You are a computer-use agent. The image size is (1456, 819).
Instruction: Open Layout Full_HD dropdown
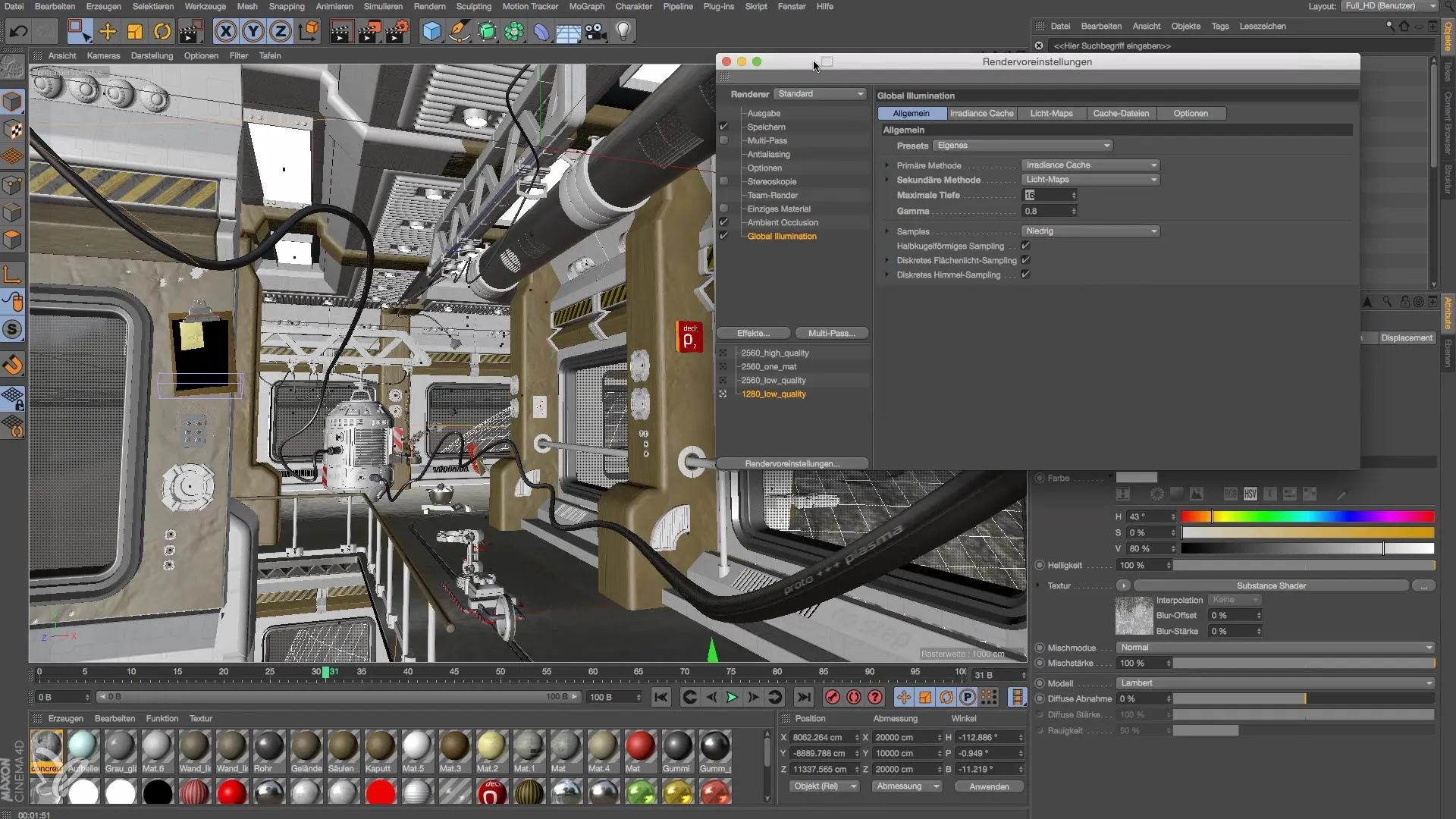(1389, 6)
